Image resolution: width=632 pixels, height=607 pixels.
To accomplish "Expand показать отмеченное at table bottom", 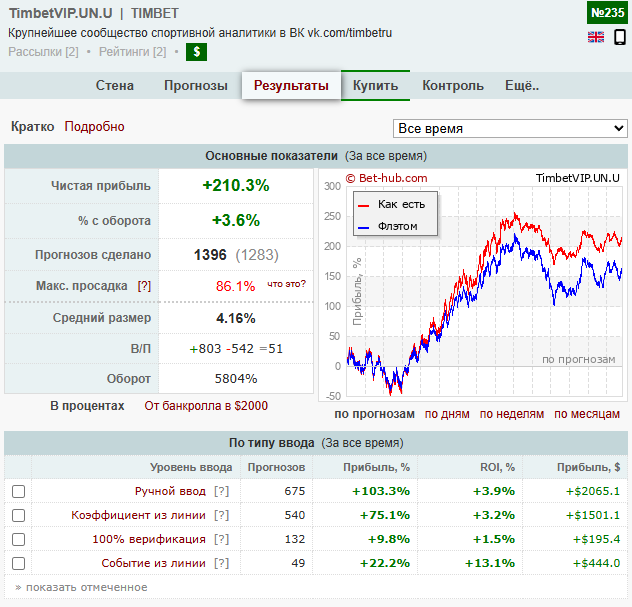I will (x=81, y=587).
